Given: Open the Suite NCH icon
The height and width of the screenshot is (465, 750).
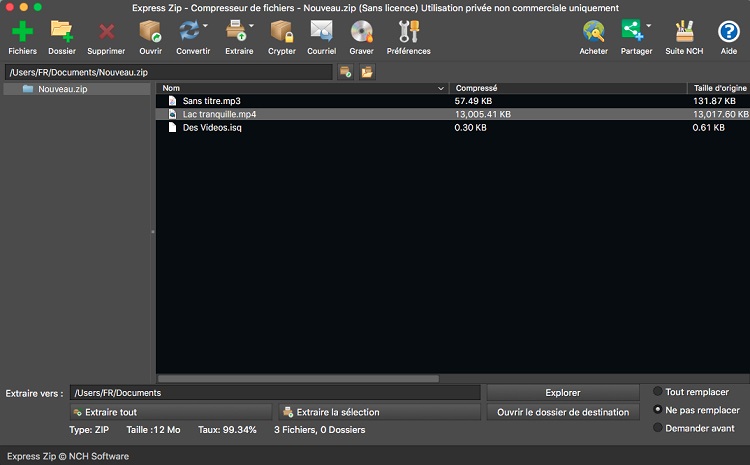Looking at the screenshot, I should [x=684, y=32].
